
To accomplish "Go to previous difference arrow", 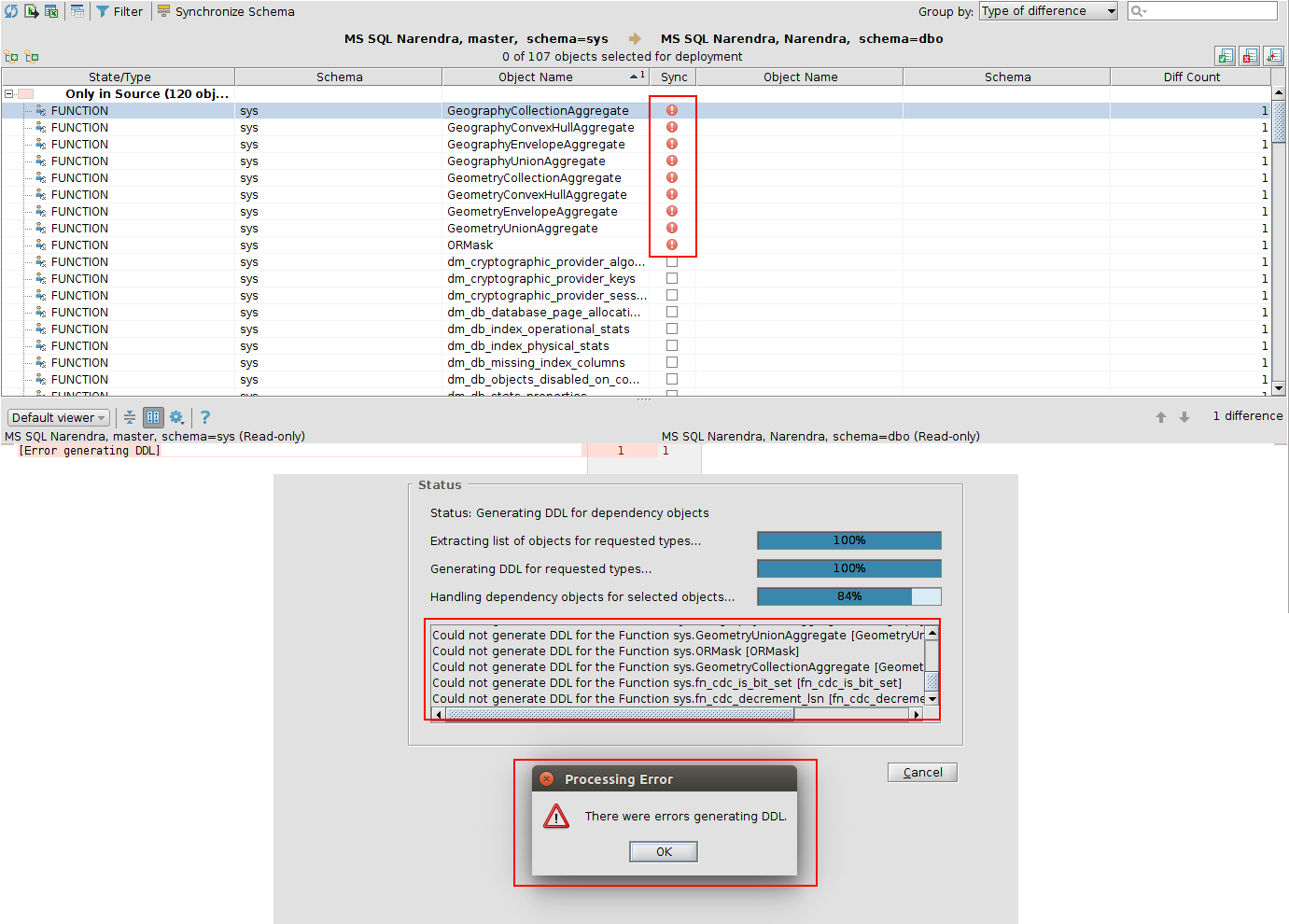I will (x=1161, y=417).
